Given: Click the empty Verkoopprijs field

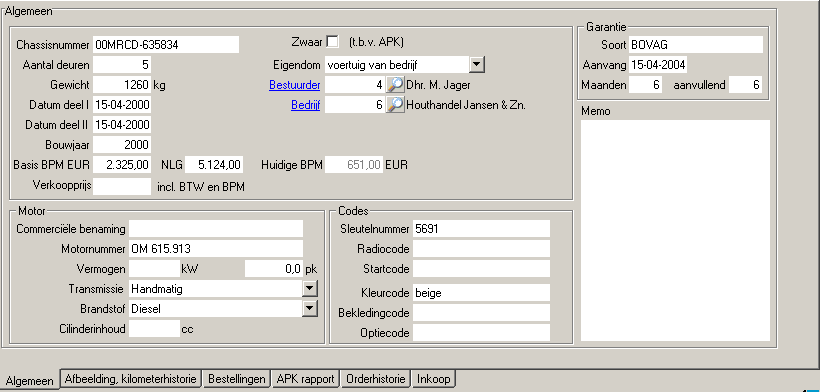Looking at the screenshot, I should (x=122, y=186).
